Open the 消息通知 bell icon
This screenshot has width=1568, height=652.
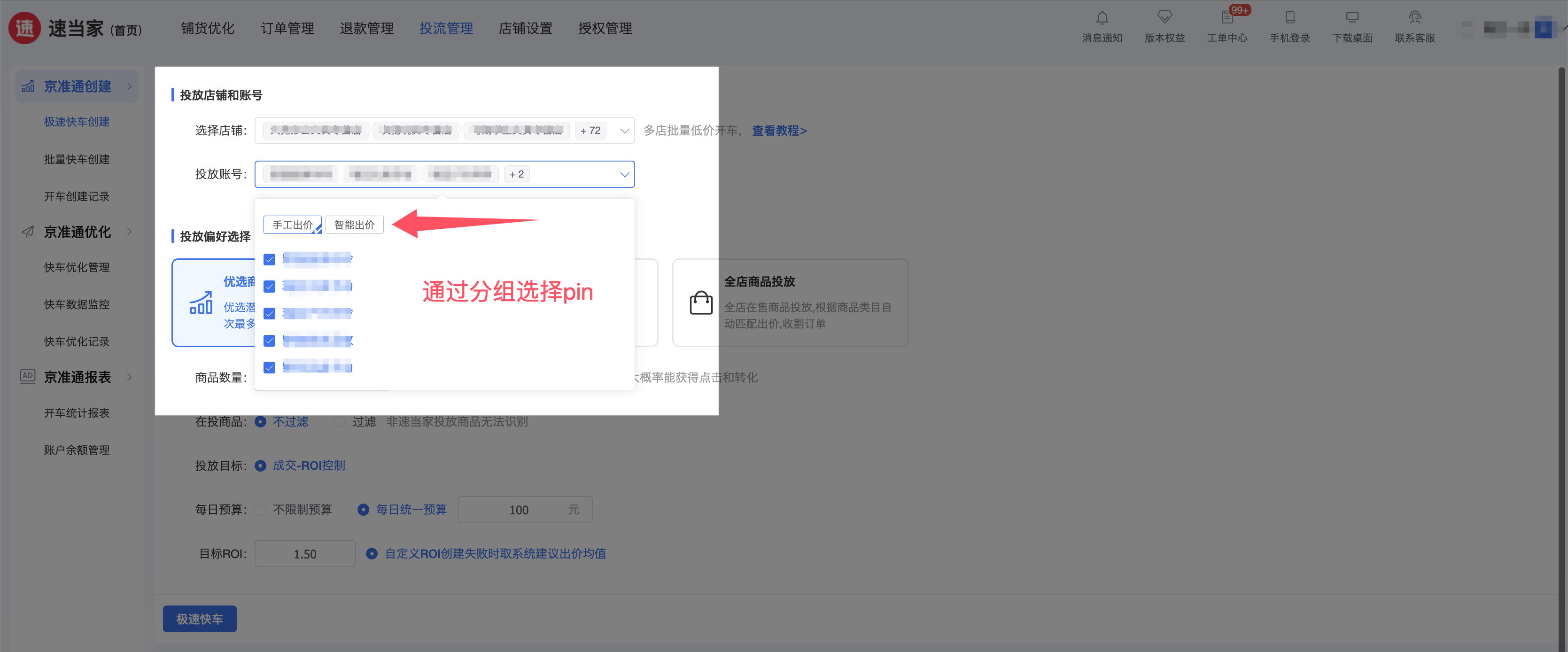coord(1102,18)
